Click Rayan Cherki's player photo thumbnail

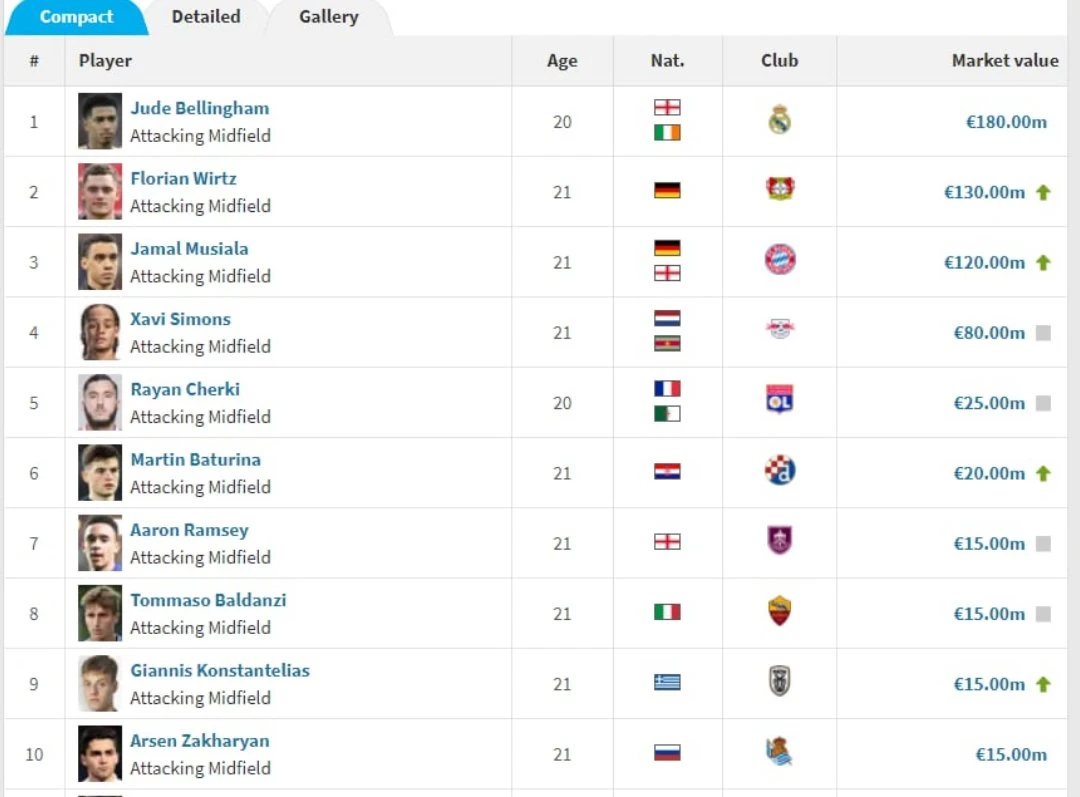(x=100, y=402)
